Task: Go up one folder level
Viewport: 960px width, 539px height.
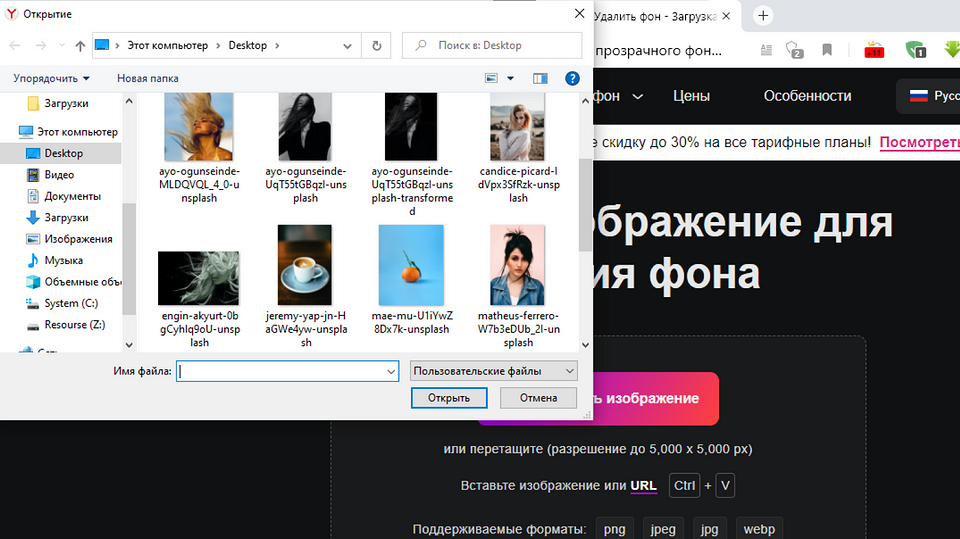Action: [x=80, y=45]
